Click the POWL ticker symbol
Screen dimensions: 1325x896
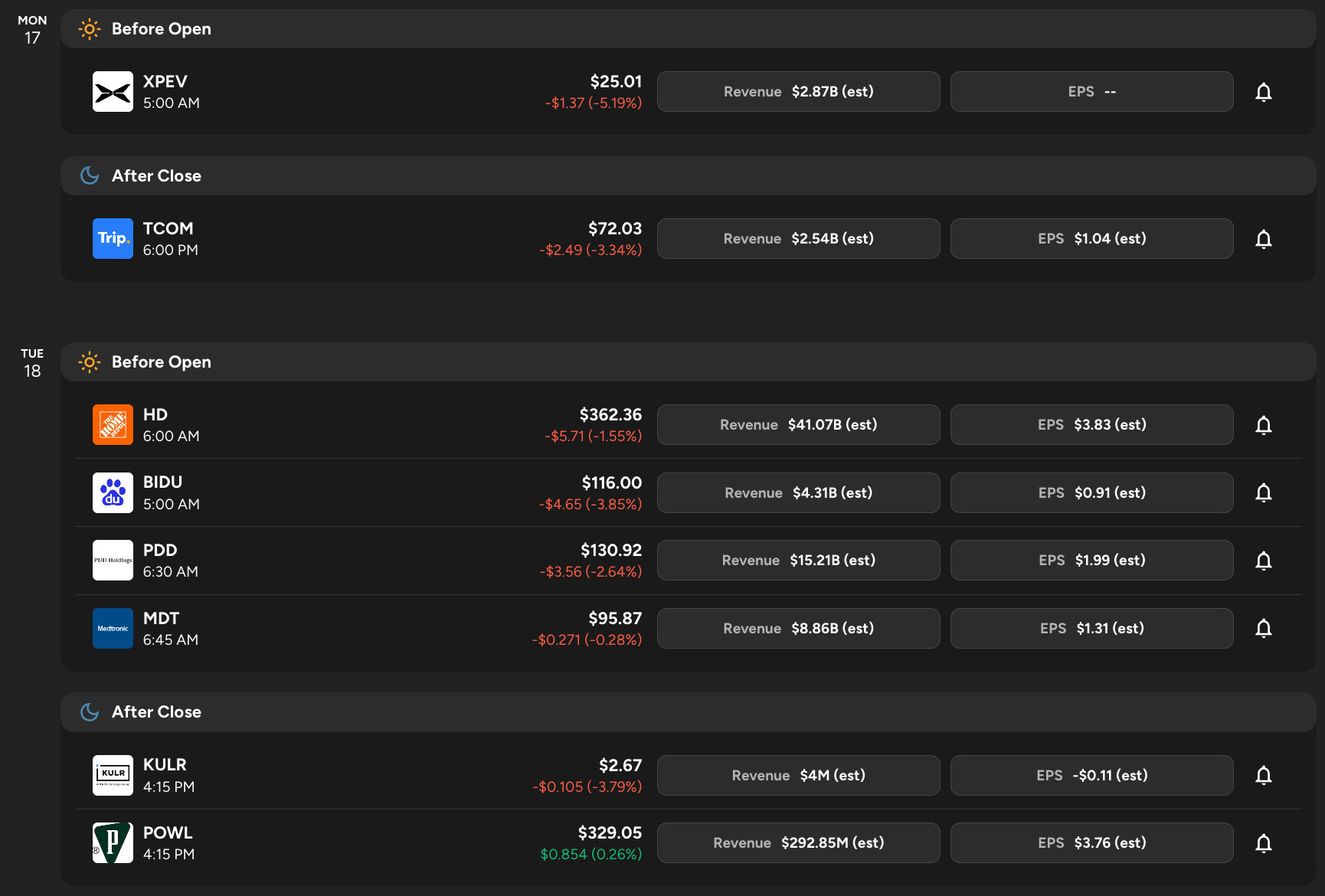click(168, 833)
